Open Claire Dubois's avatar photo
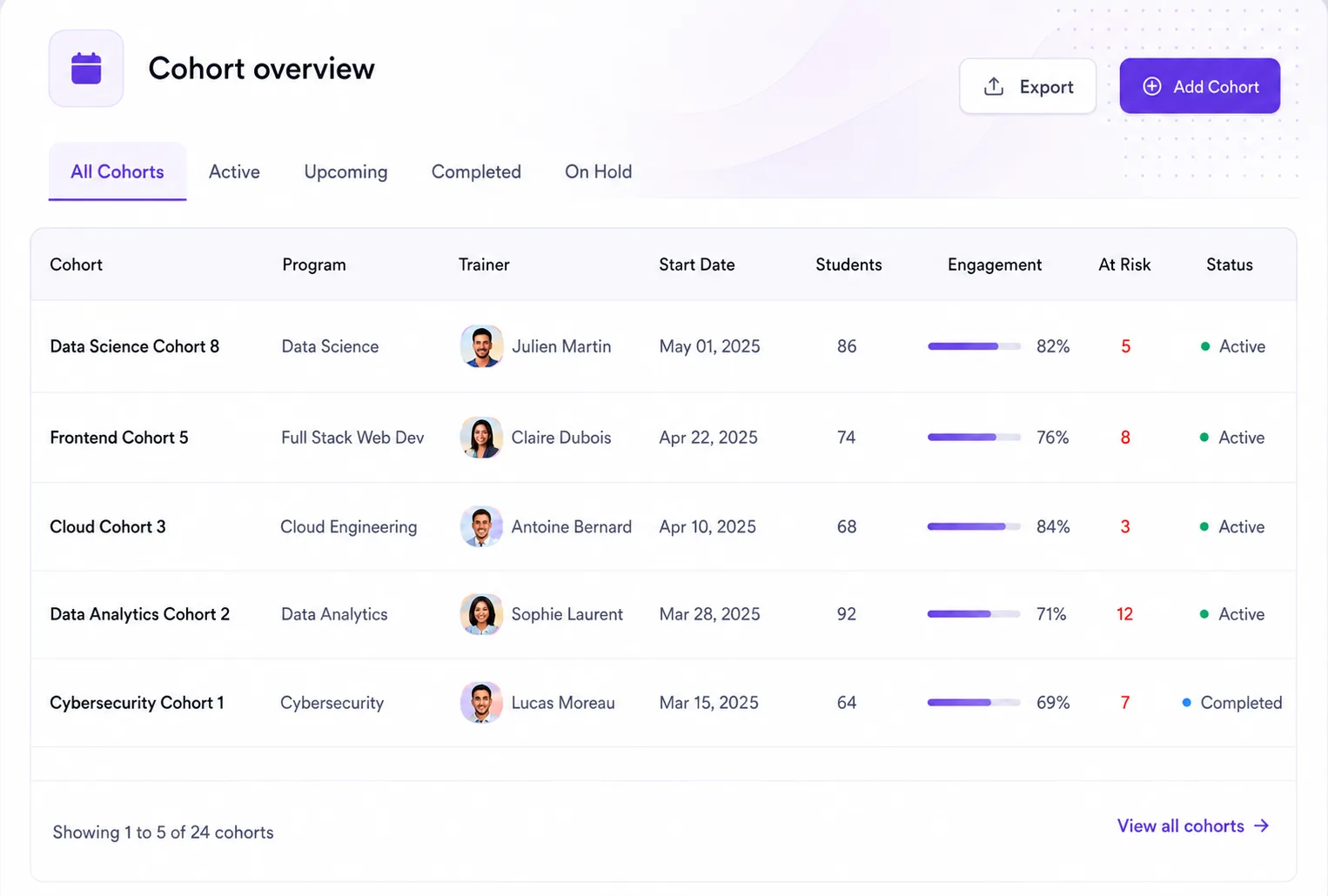This screenshot has width=1328, height=896. 481,438
